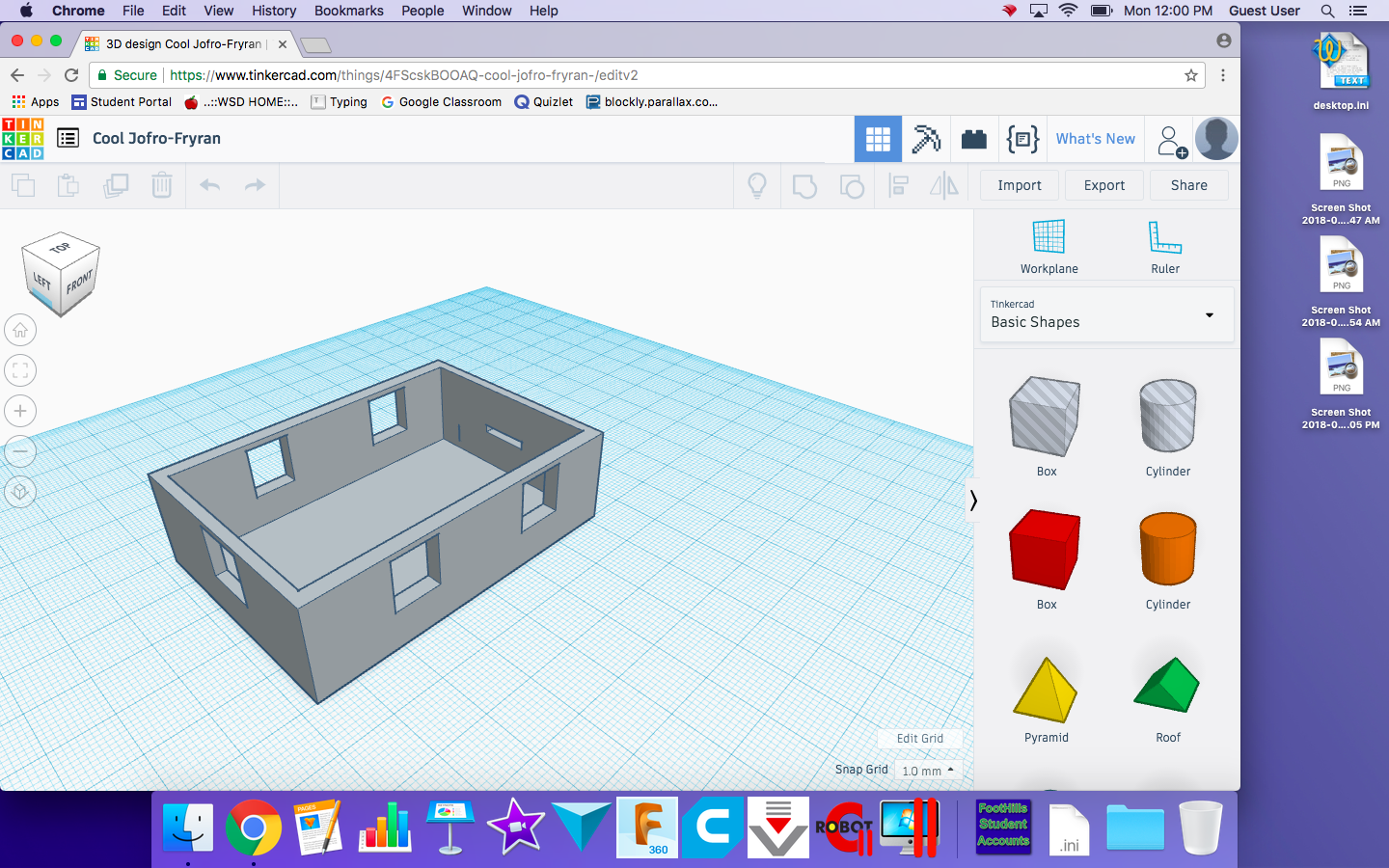This screenshot has height=868, width=1389.
Task: Open the Snap Grid 1.0 mm dropdown
Action: tap(928, 771)
